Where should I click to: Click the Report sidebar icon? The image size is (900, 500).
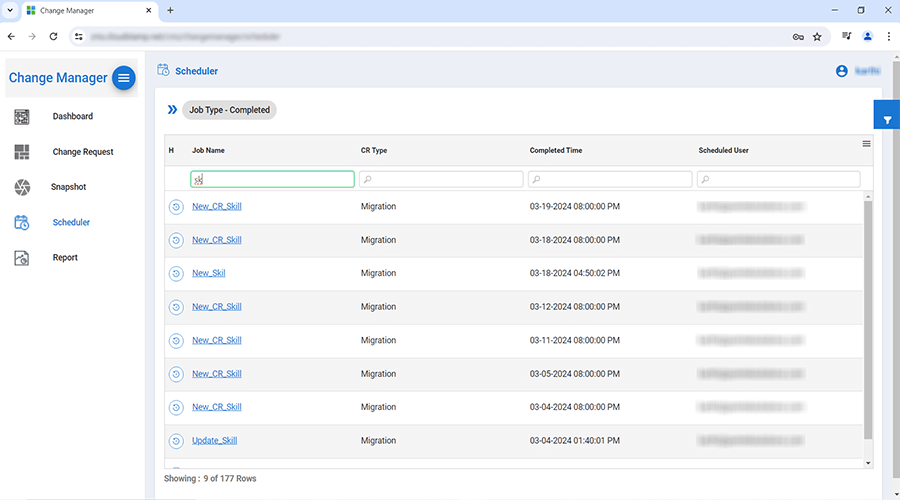point(22,258)
